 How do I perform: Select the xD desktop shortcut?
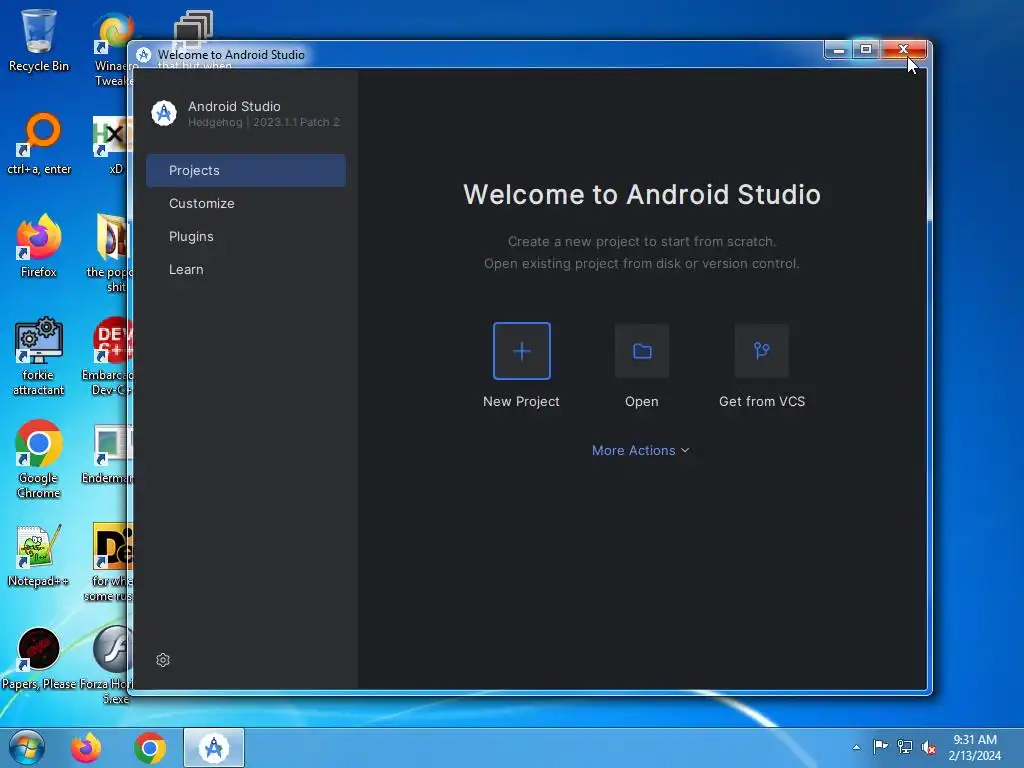pyautogui.click(x=113, y=145)
